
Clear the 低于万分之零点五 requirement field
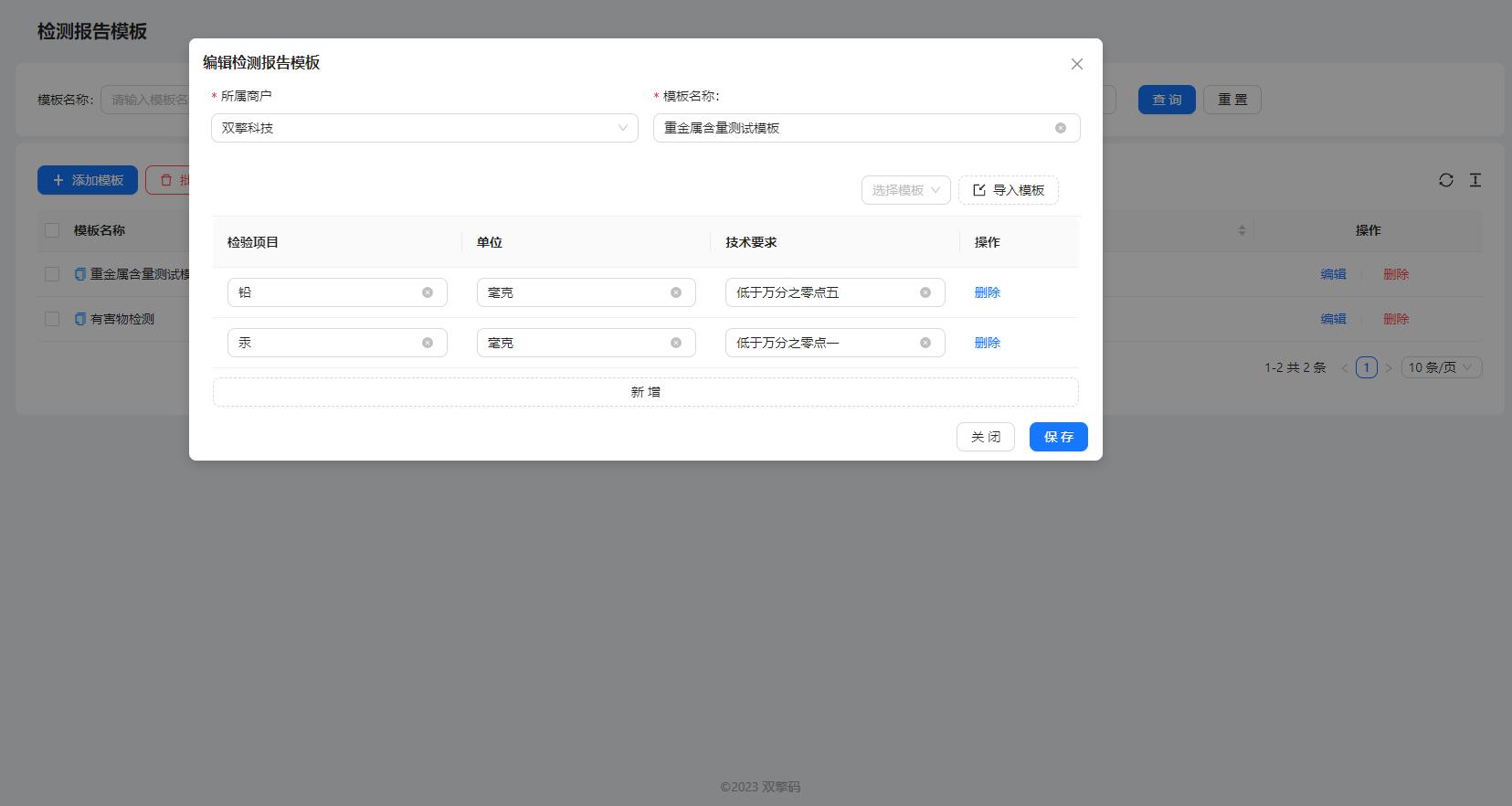click(x=925, y=292)
